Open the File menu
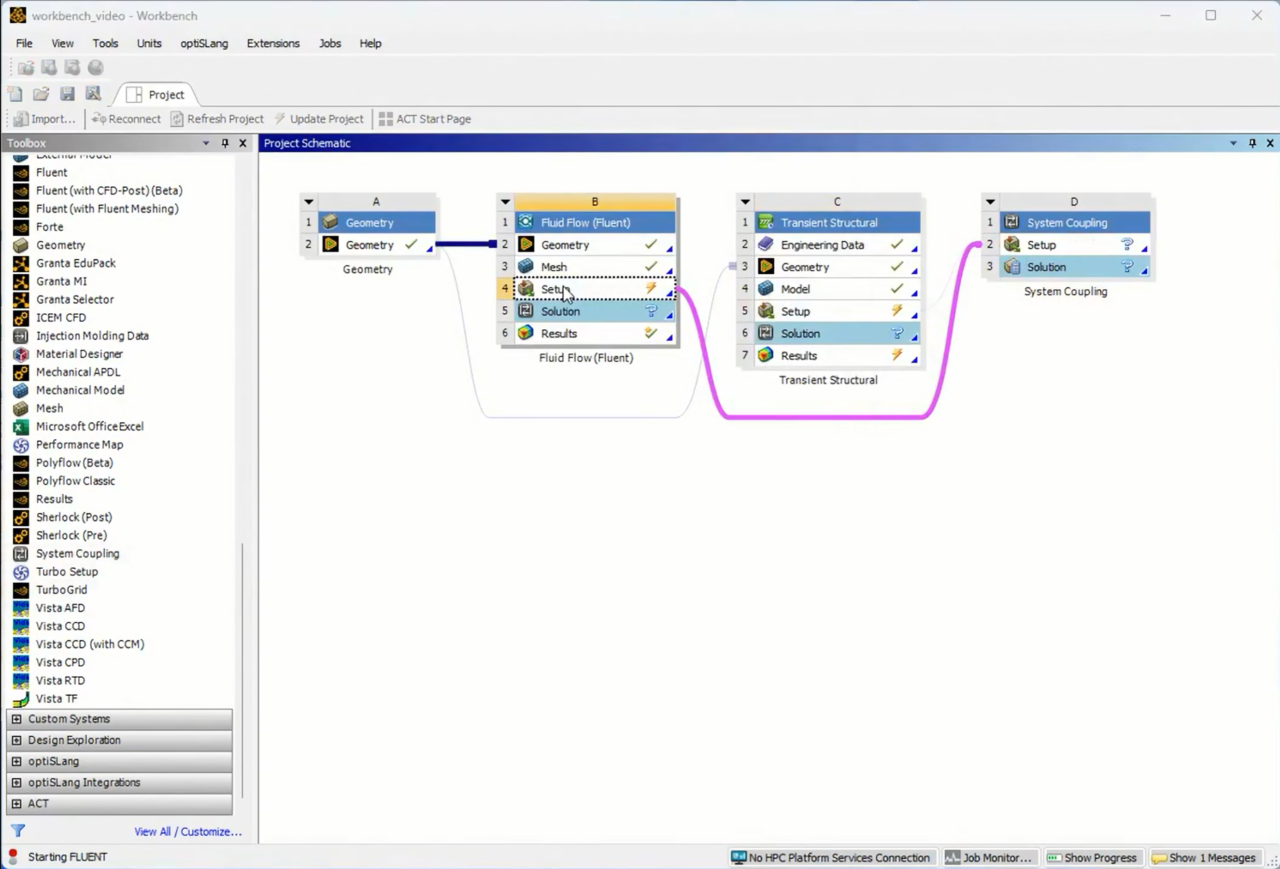This screenshot has width=1280, height=869. tap(24, 43)
